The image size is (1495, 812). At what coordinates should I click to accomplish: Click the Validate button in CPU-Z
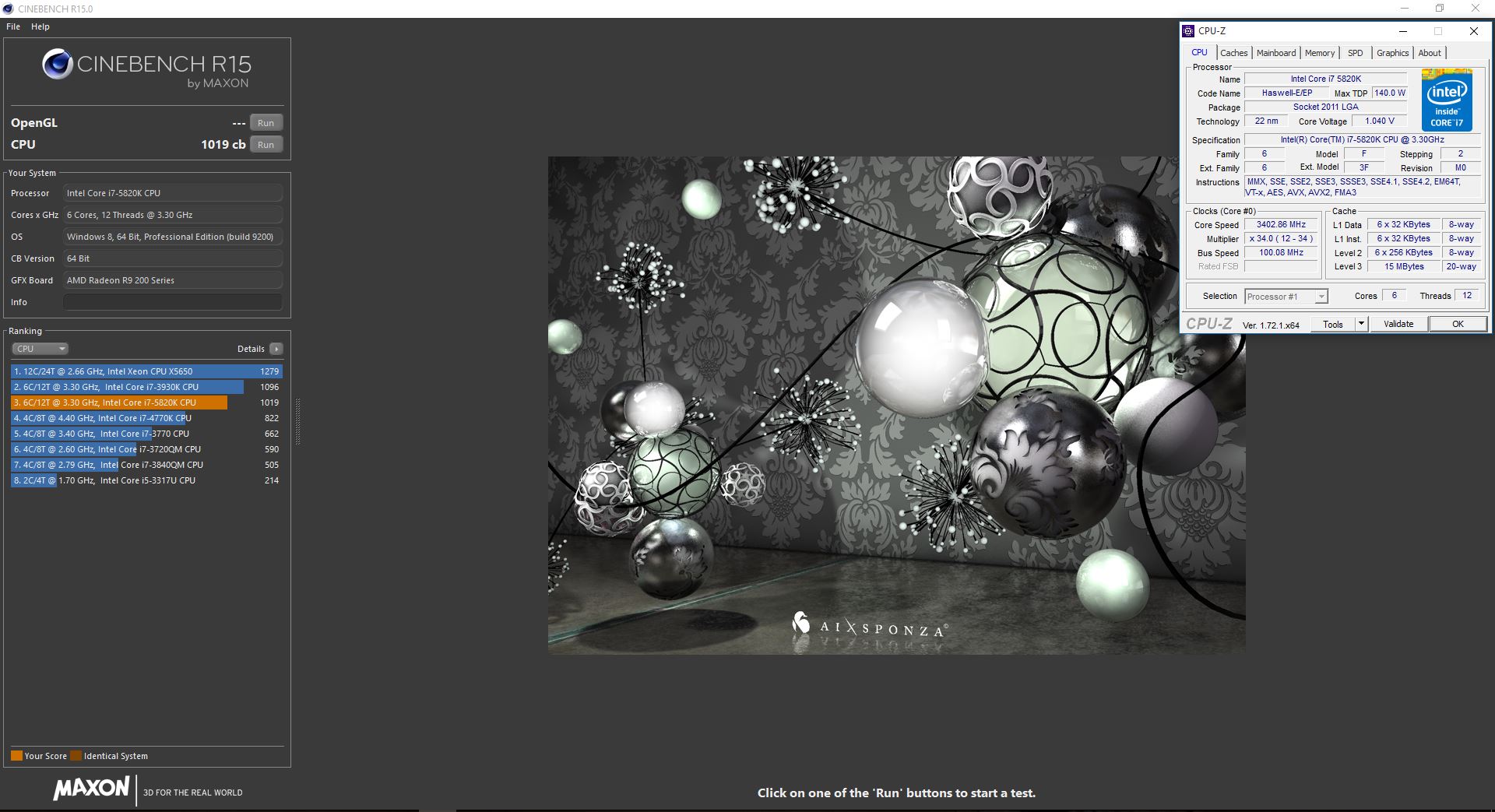tap(1398, 324)
